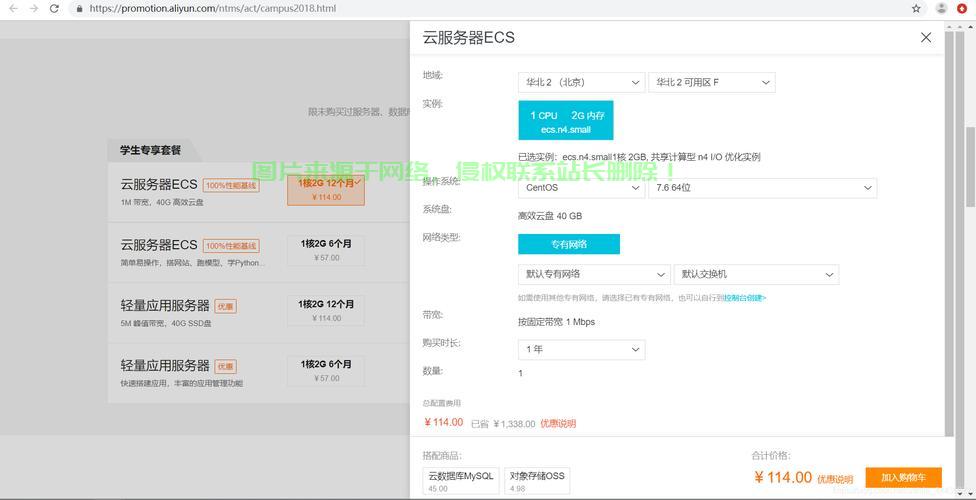Open the 华北2 可用区 F zone dropdown
The width and height of the screenshot is (976, 500).
(712, 82)
